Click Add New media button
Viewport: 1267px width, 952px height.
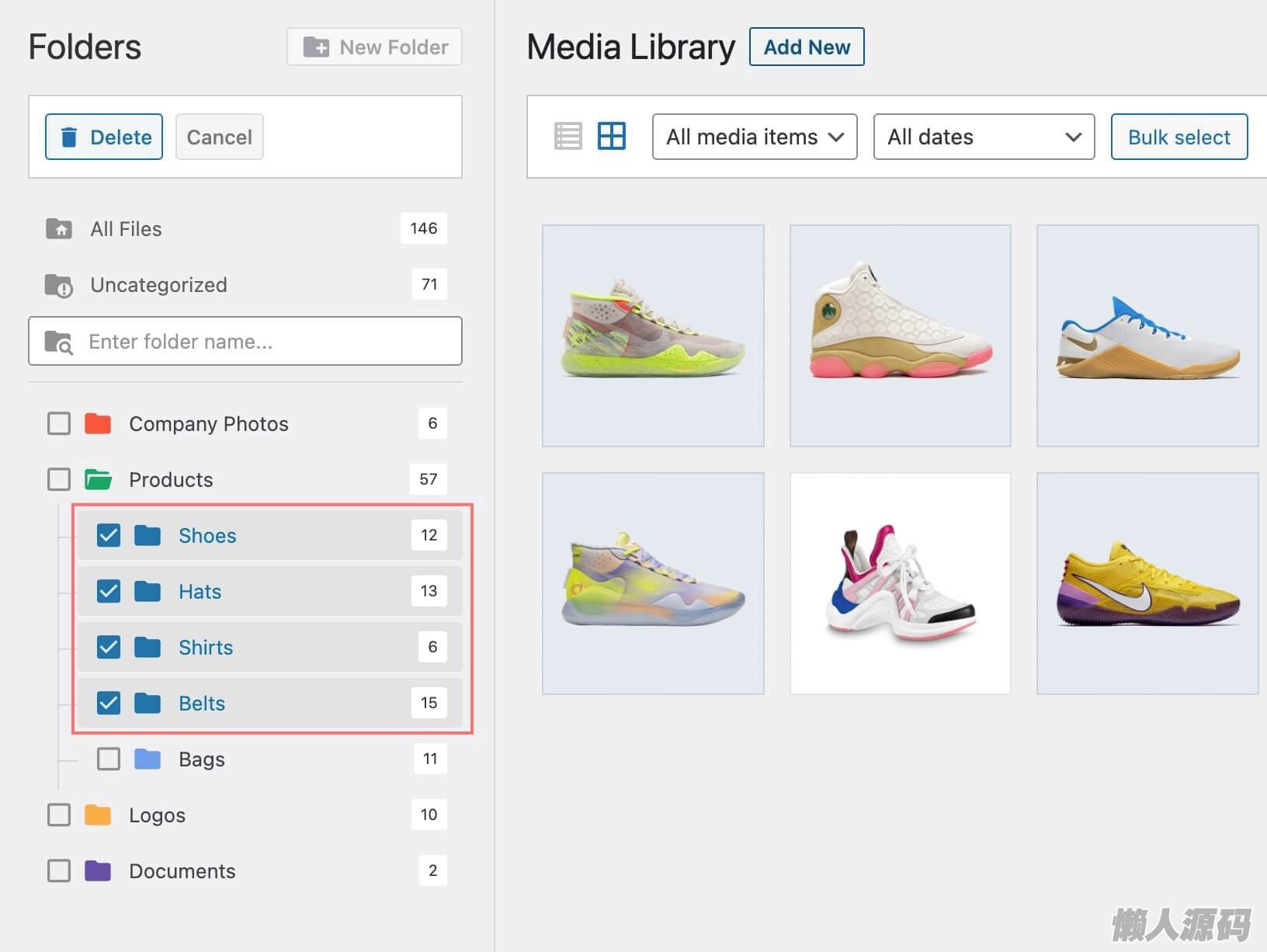pyautogui.click(x=806, y=47)
